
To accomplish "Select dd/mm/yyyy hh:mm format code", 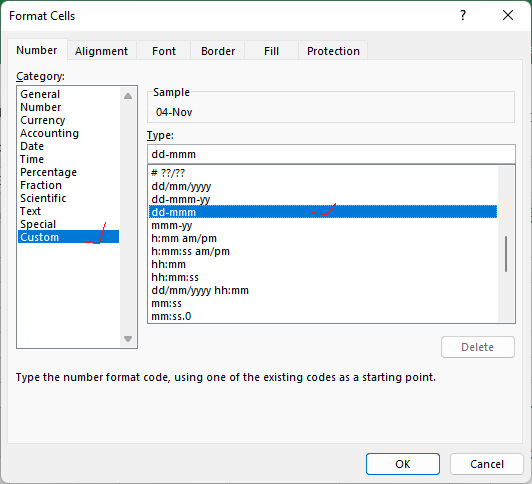I will [323, 290].
